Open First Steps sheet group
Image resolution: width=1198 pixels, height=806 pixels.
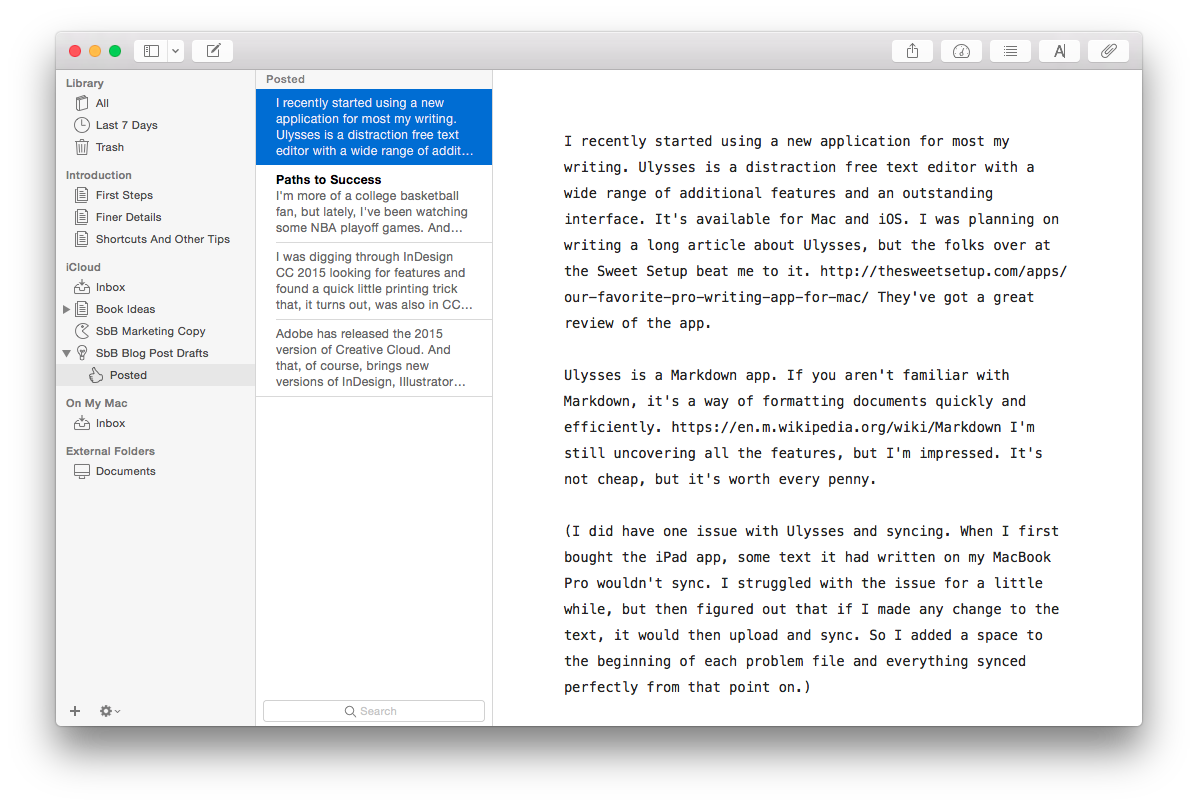pyautogui.click(x=156, y=196)
